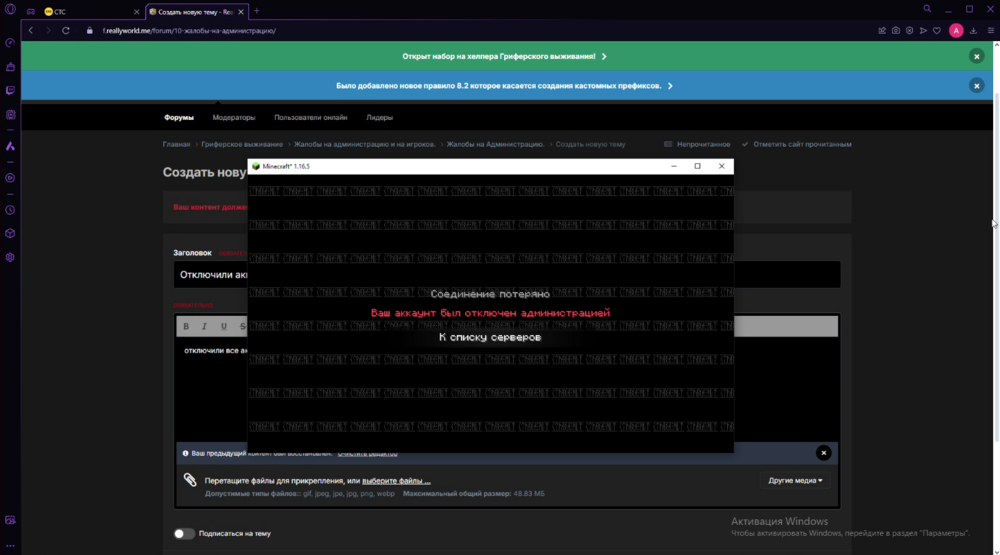Open Жалобы на администрацию и на игроков breadcrumb
This screenshot has height=555, width=1000.
(364, 144)
